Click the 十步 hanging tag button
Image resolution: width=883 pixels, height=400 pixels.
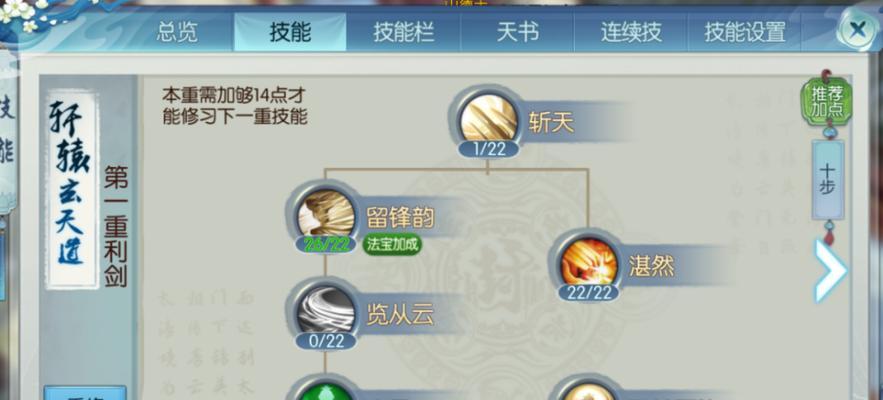pos(827,180)
